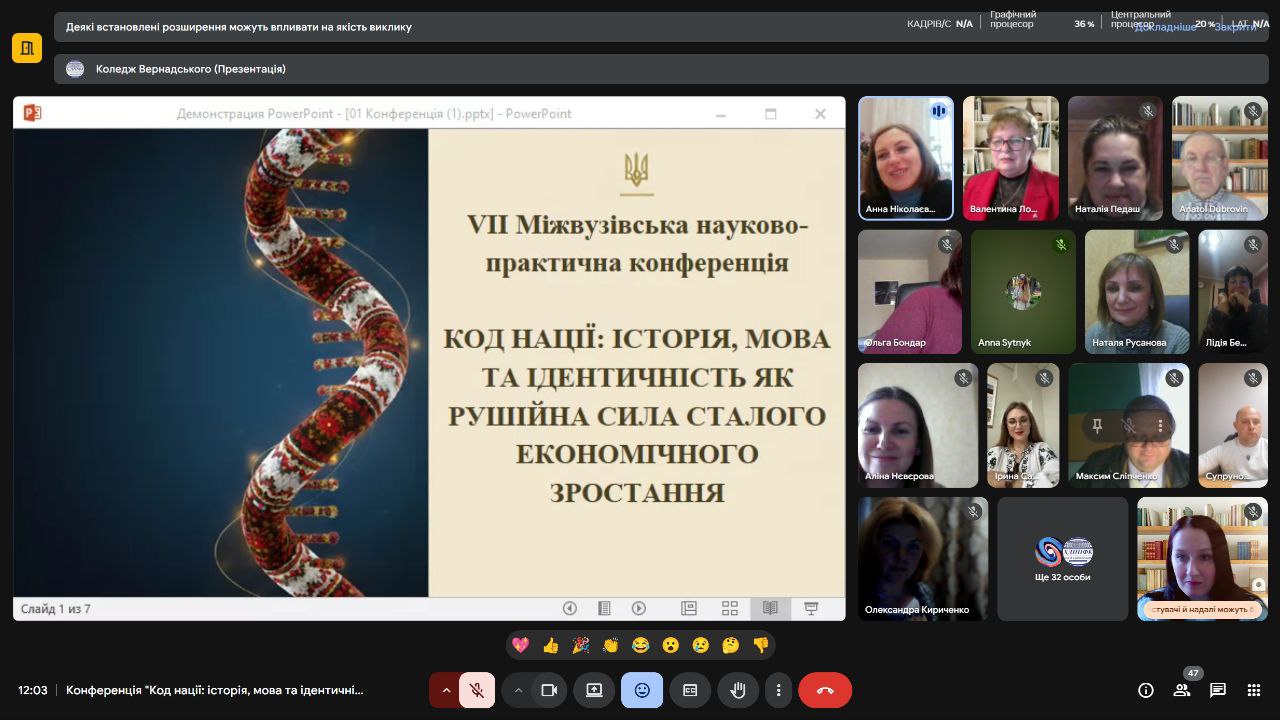Click 'Закрити' to dismiss the notification
The image size is (1280, 720).
click(x=1235, y=27)
